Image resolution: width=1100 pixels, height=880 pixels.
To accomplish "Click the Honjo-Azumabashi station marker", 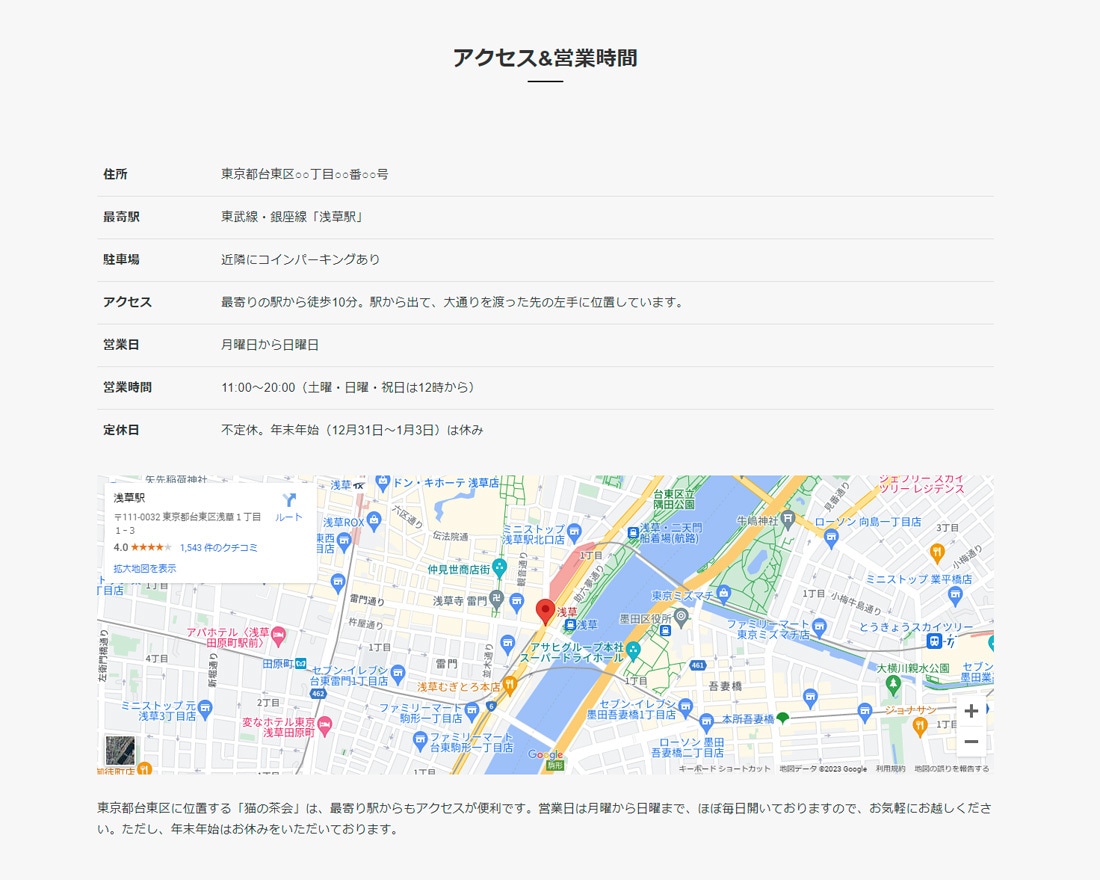I will pos(783,717).
